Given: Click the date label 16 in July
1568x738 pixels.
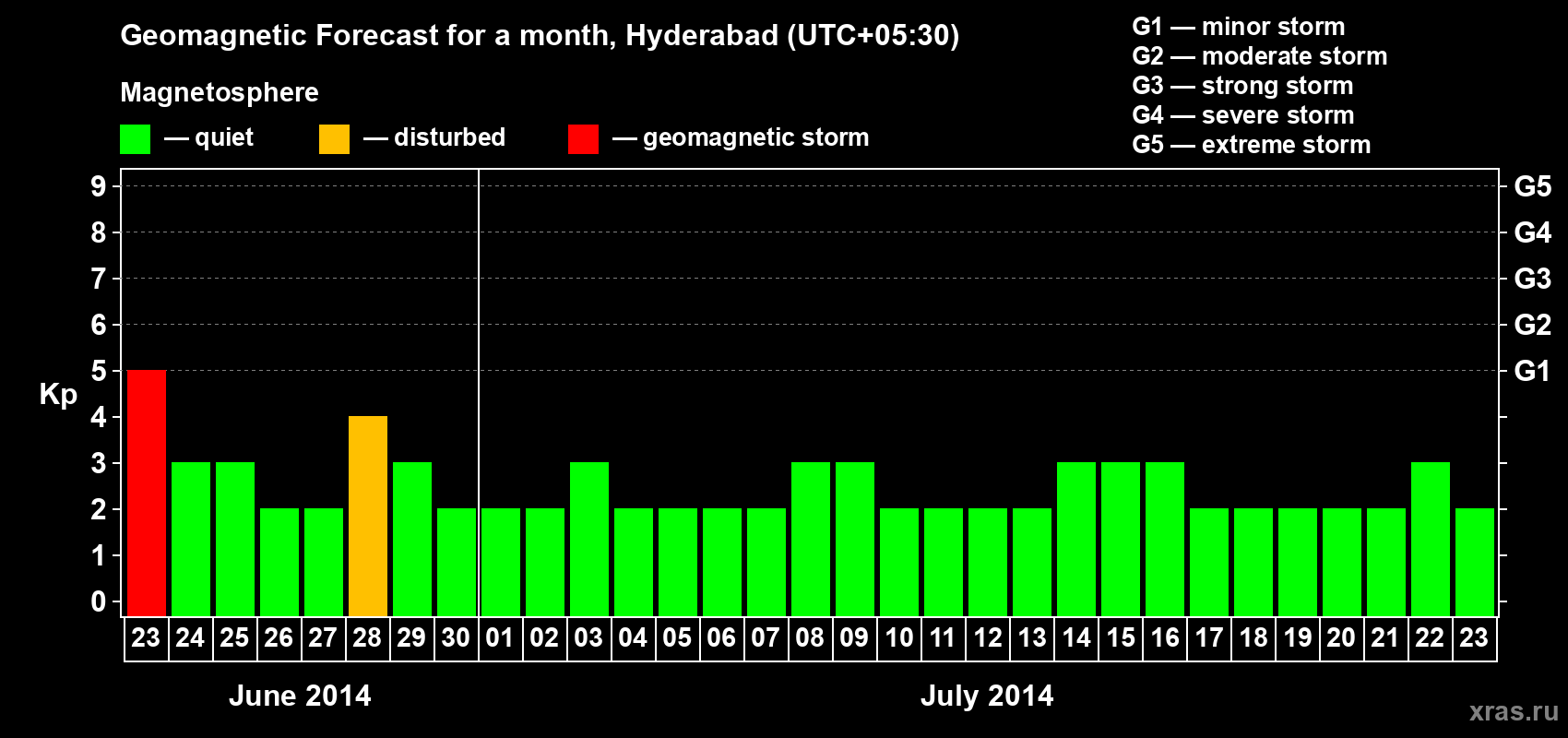Looking at the screenshot, I should (1164, 637).
